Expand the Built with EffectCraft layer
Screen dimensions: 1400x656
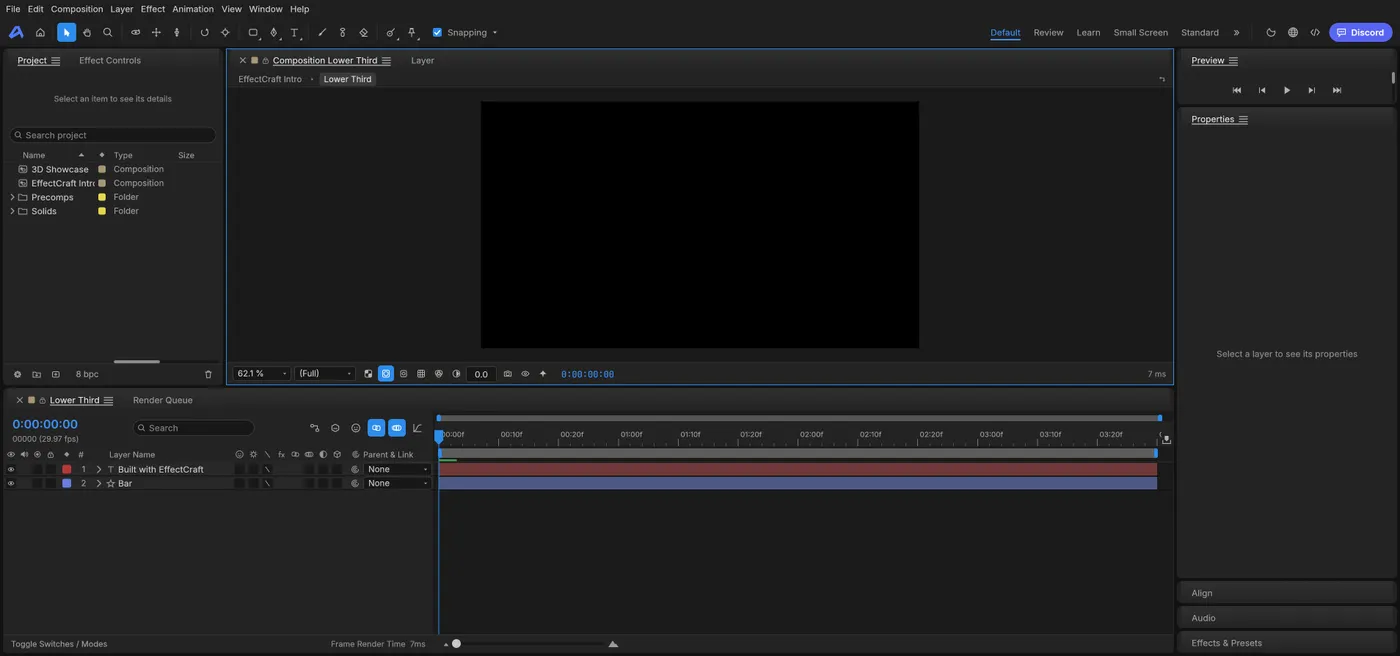[x=98, y=469]
